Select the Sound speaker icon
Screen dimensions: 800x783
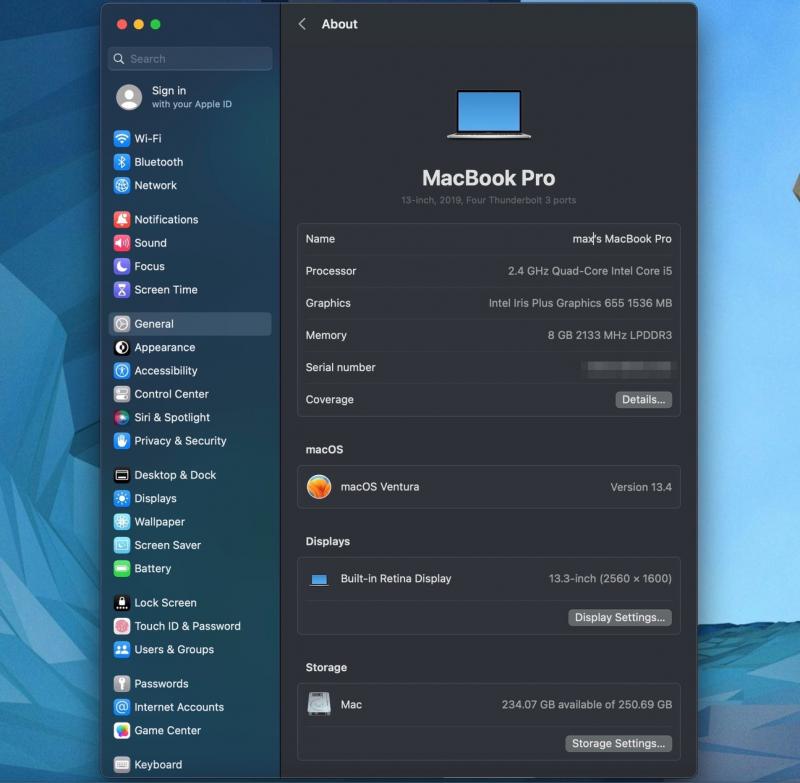pos(121,243)
